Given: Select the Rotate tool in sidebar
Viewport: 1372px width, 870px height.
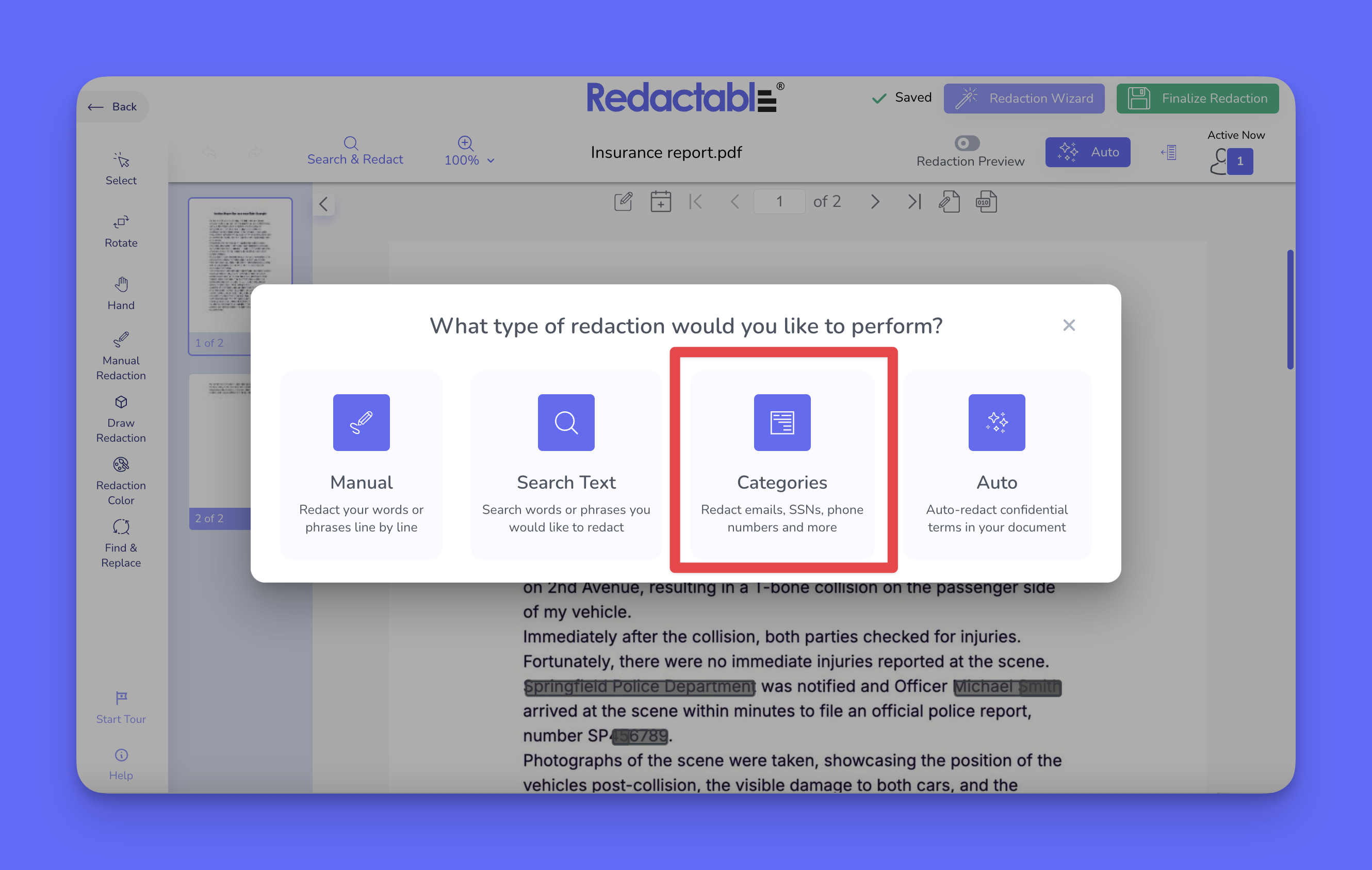Looking at the screenshot, I should click(x=121, y=230).
